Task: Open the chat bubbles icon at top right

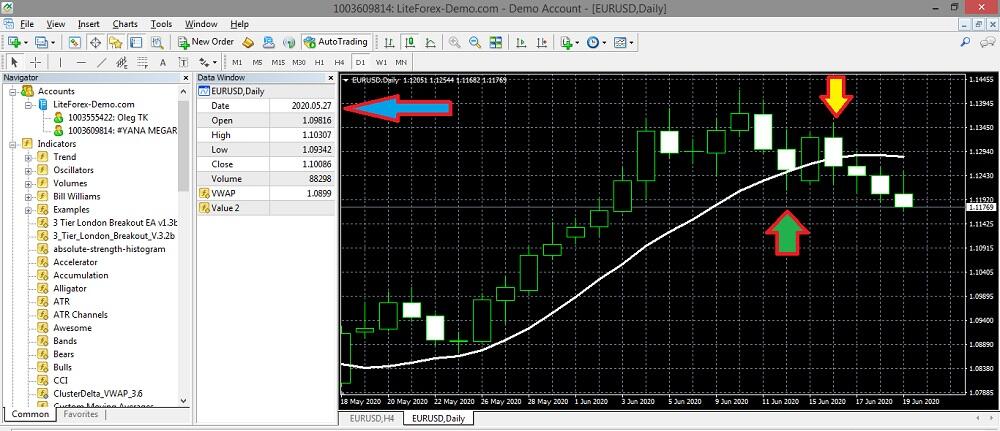Action: [x=988, y=41]
